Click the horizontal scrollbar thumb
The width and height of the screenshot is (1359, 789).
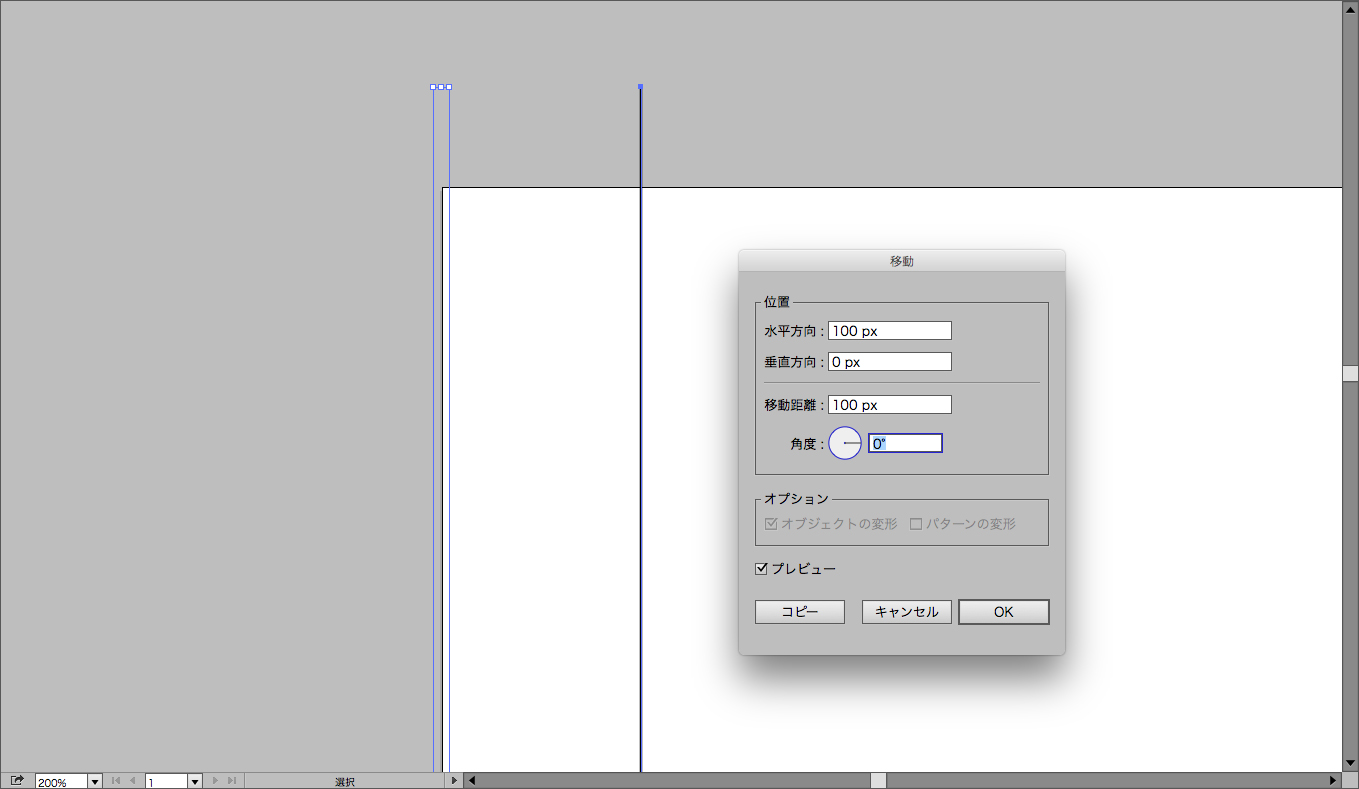[x=878, y=781]
